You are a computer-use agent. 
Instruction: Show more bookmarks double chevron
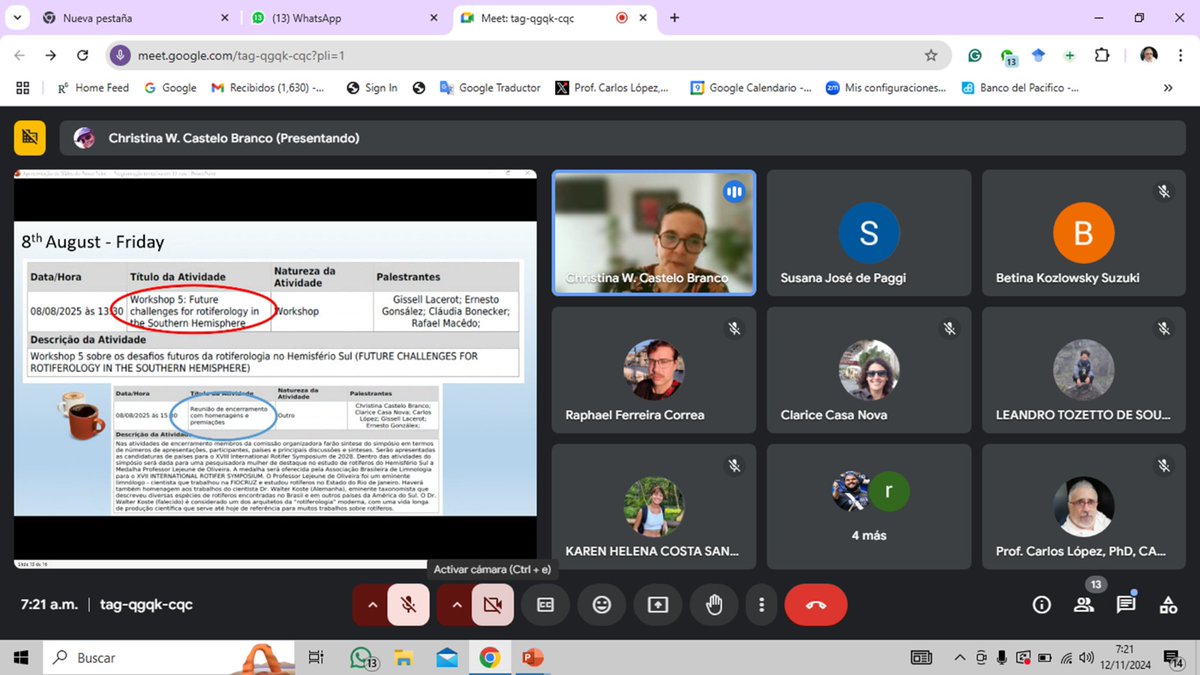tap(1168, 88)
